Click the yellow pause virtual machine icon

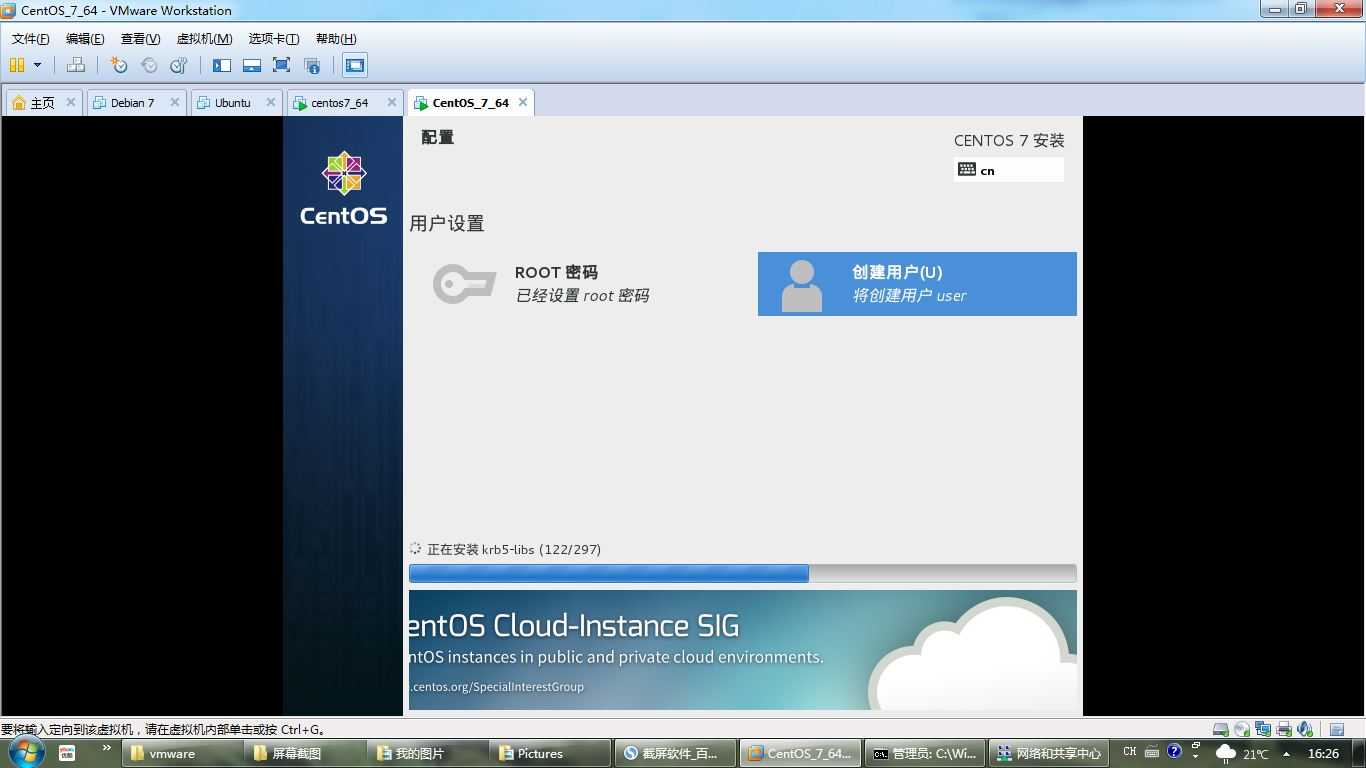(x=17, y=65)
